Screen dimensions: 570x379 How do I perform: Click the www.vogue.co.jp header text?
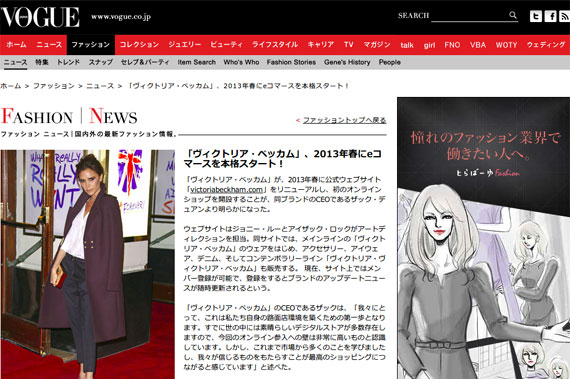[121, 17]
